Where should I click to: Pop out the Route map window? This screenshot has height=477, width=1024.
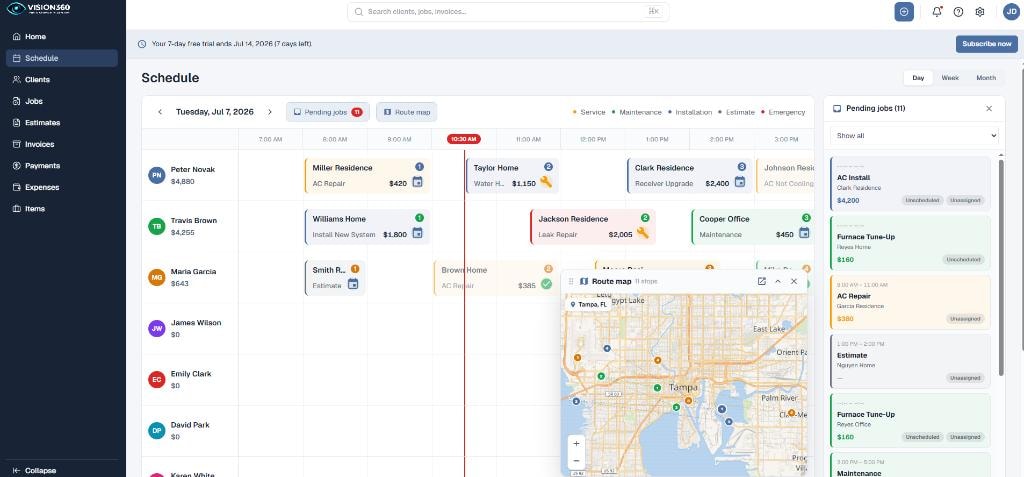(761, 281)
